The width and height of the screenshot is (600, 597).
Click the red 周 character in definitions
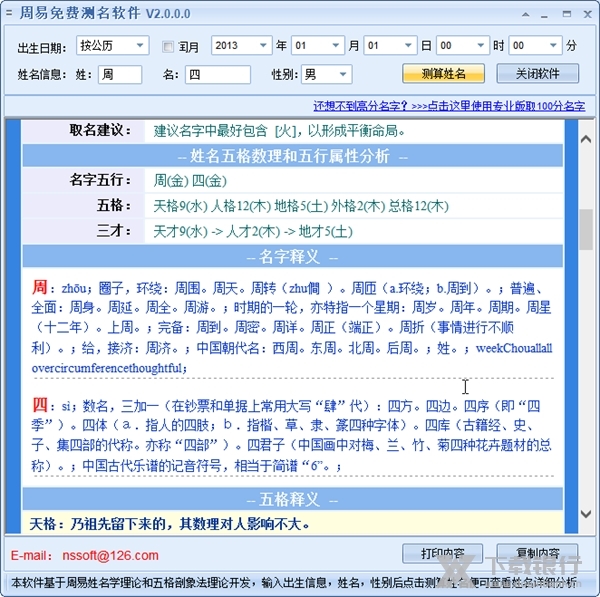tap(39, 287)
